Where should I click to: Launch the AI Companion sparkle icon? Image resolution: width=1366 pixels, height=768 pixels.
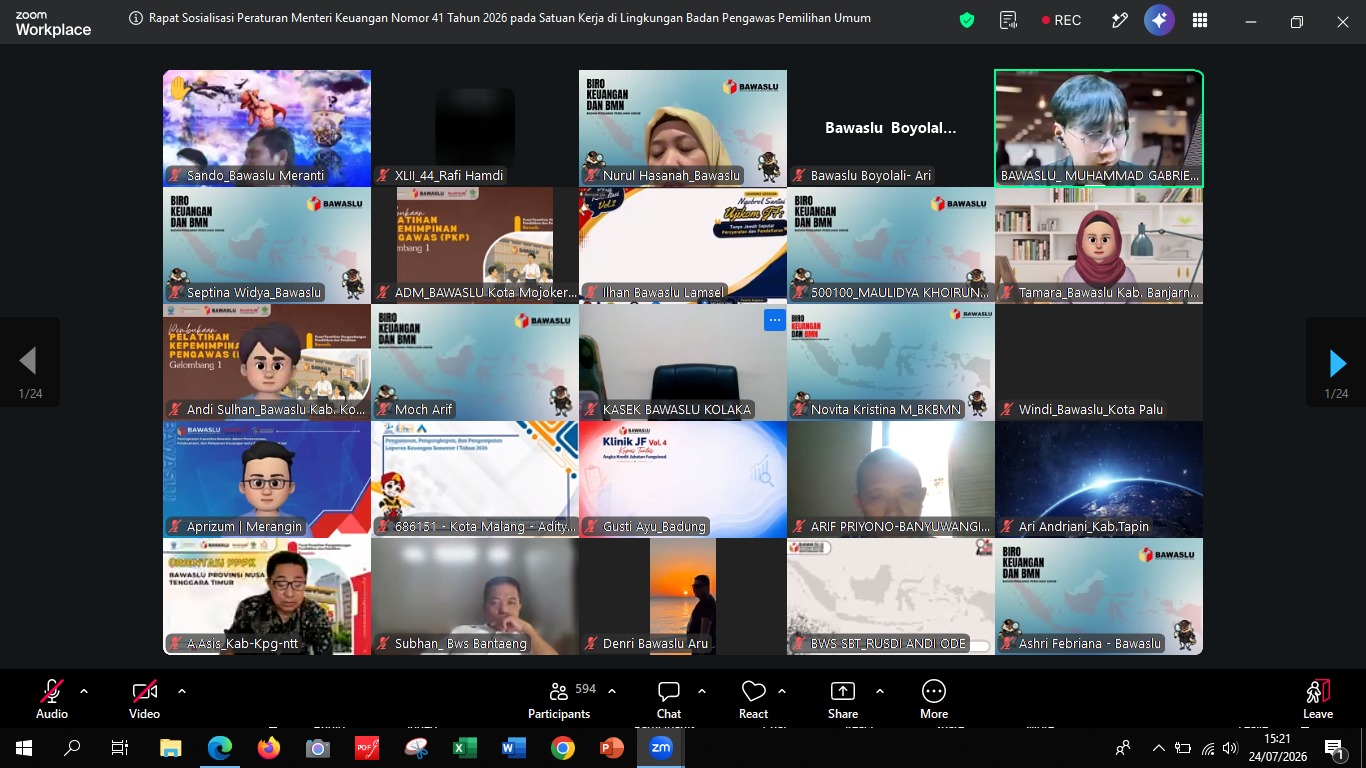[1159, 20]
